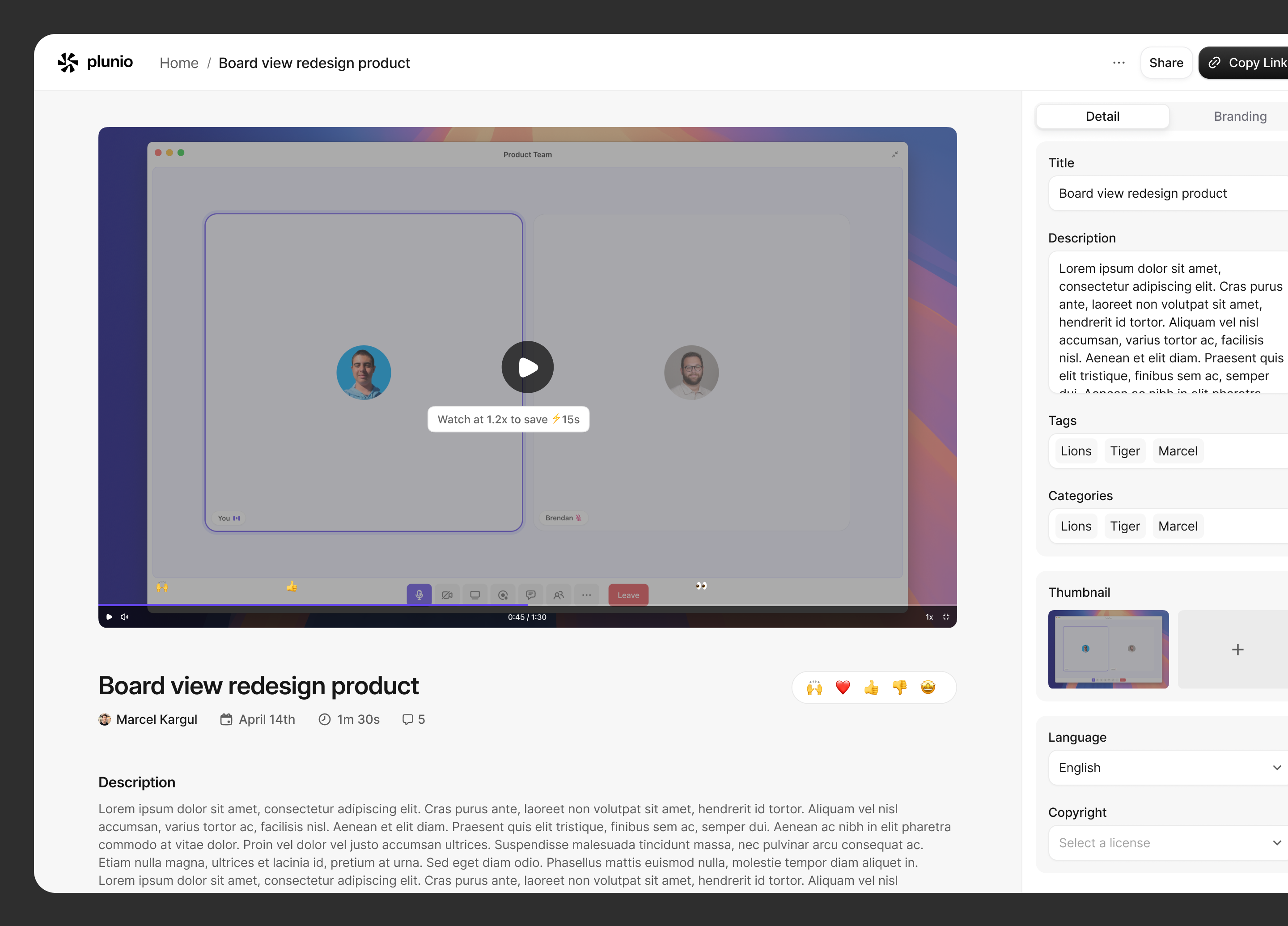Change playback speed from 1x
The height and width of the screenshot is (926, 1288).
[x=929, y=617]
